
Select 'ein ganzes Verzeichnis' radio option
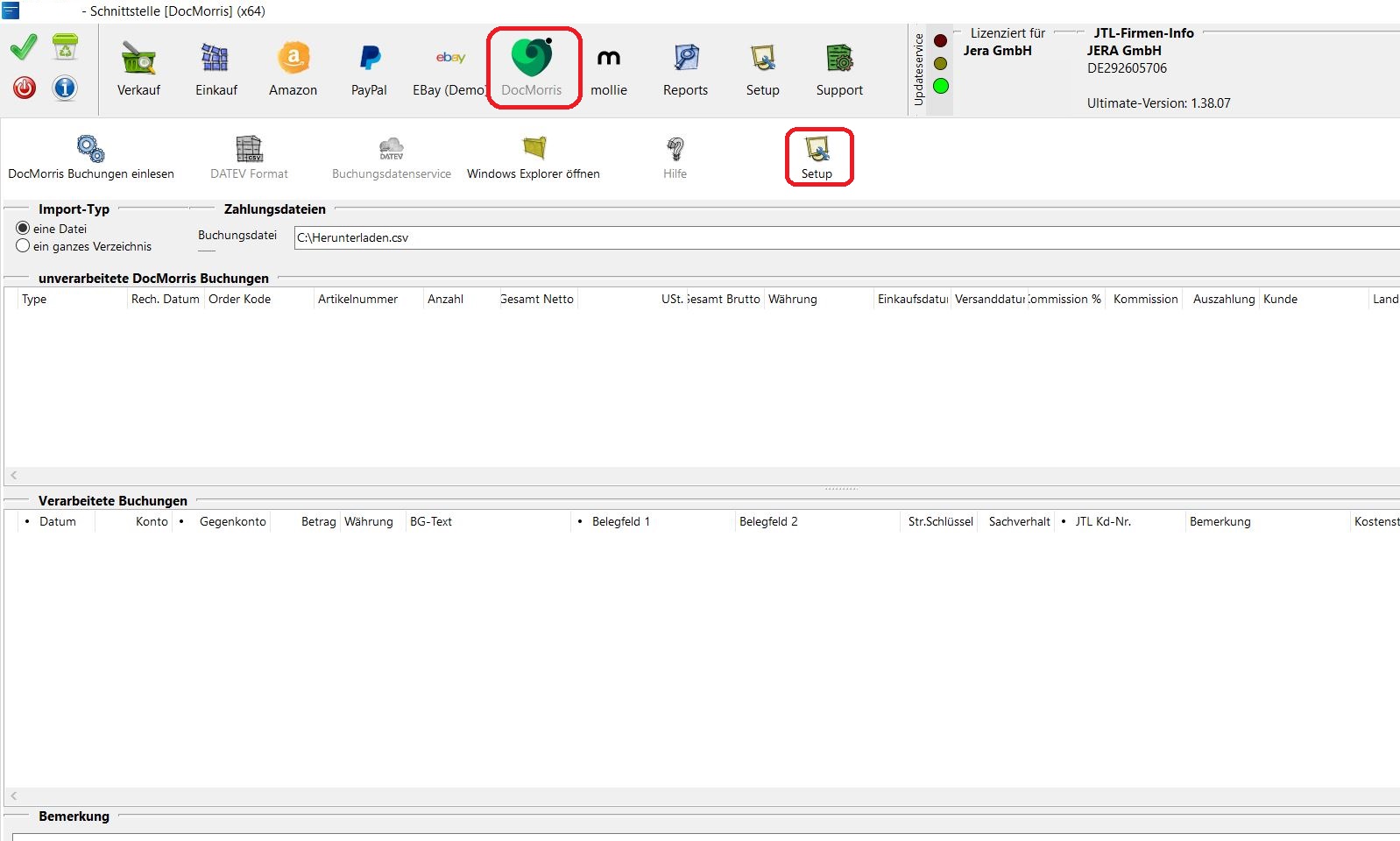tap(23, 246)
